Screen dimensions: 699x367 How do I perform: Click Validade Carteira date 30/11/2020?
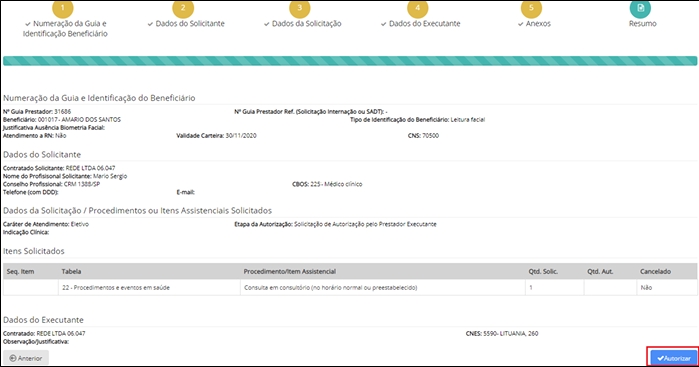241,136
